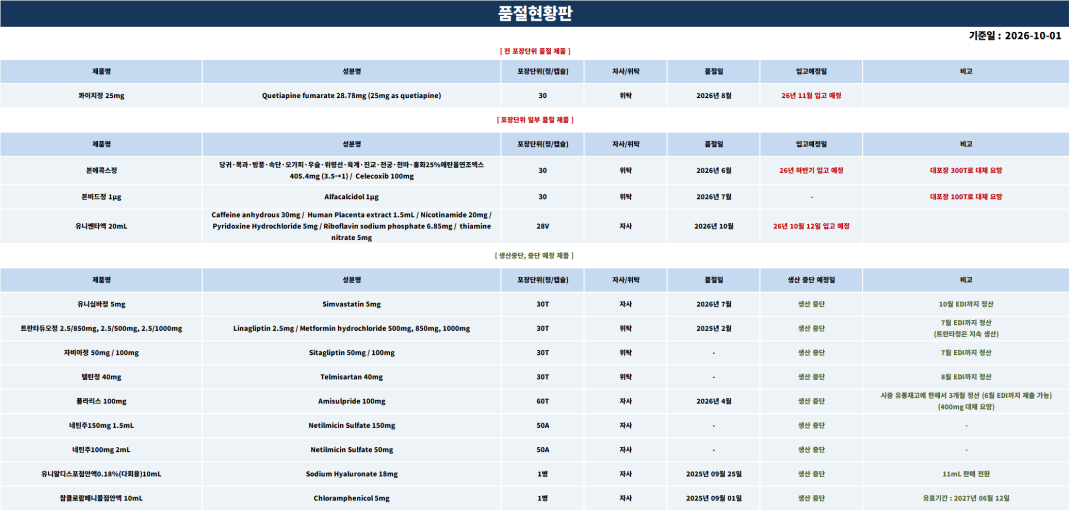1070x511 pixels.
Task: Click the 11mL 판매 전환 note
Action: click(x=966, y=474)
